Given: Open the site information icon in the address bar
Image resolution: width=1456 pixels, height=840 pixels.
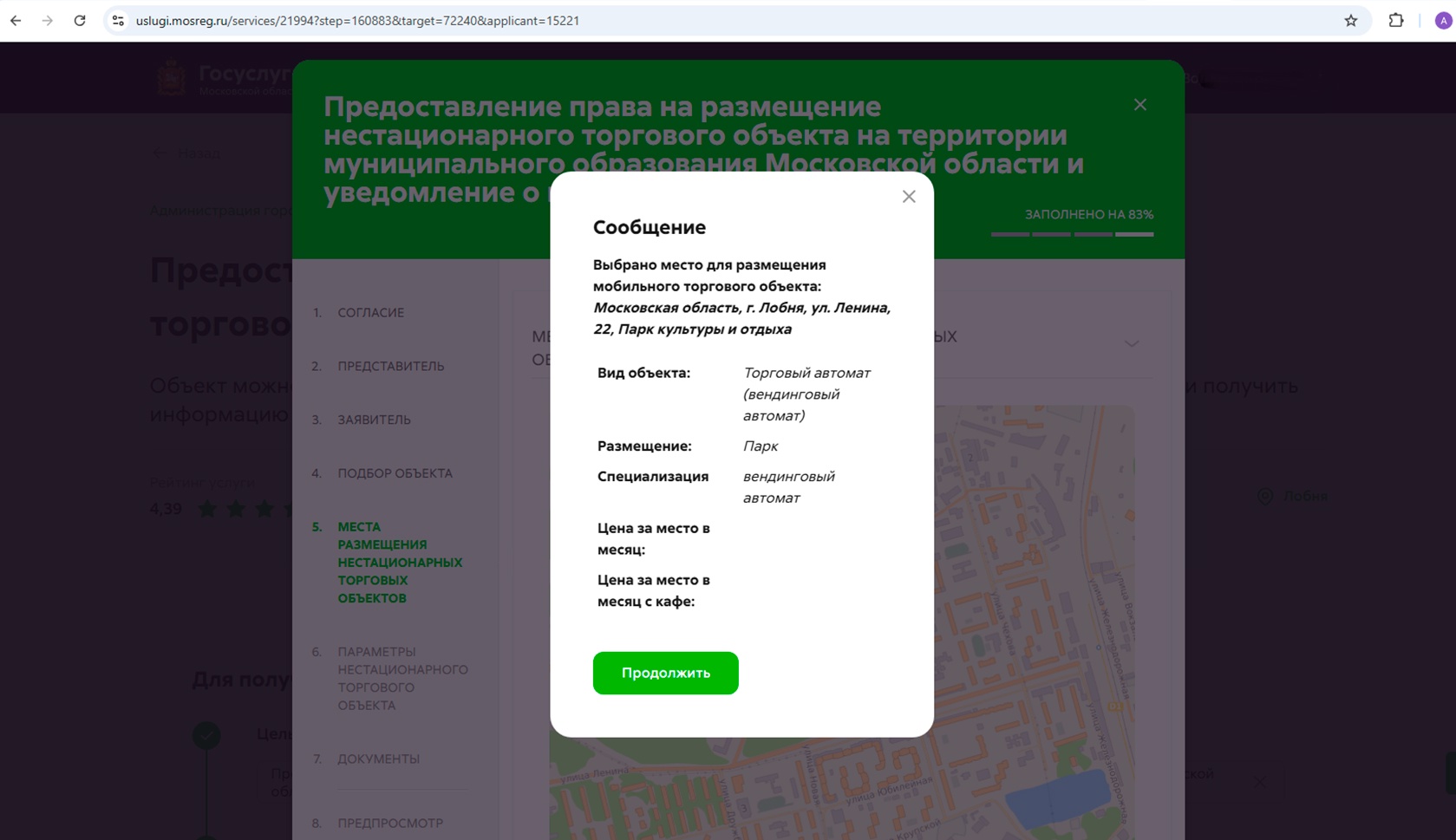Looking at the screenshot, I should 119,21.
